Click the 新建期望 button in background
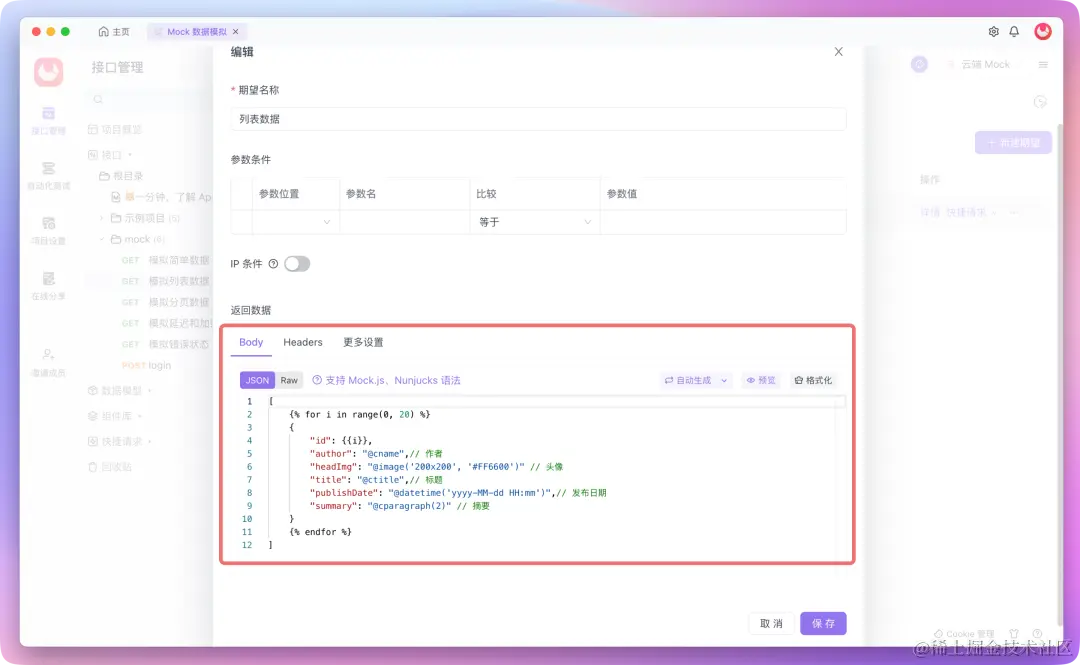Image resolution: width=1080 pixels, height=665 pixels. click(1013, 143)
